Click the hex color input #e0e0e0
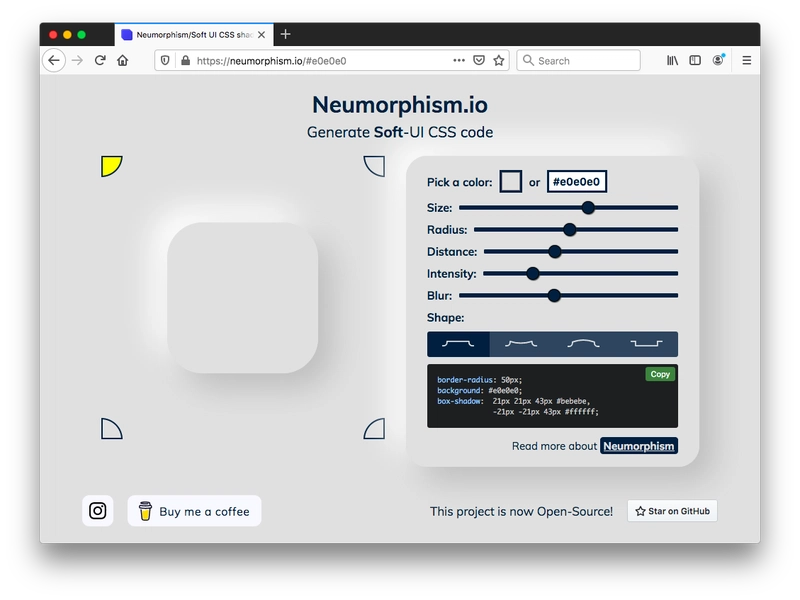 (x=577, y=182)
